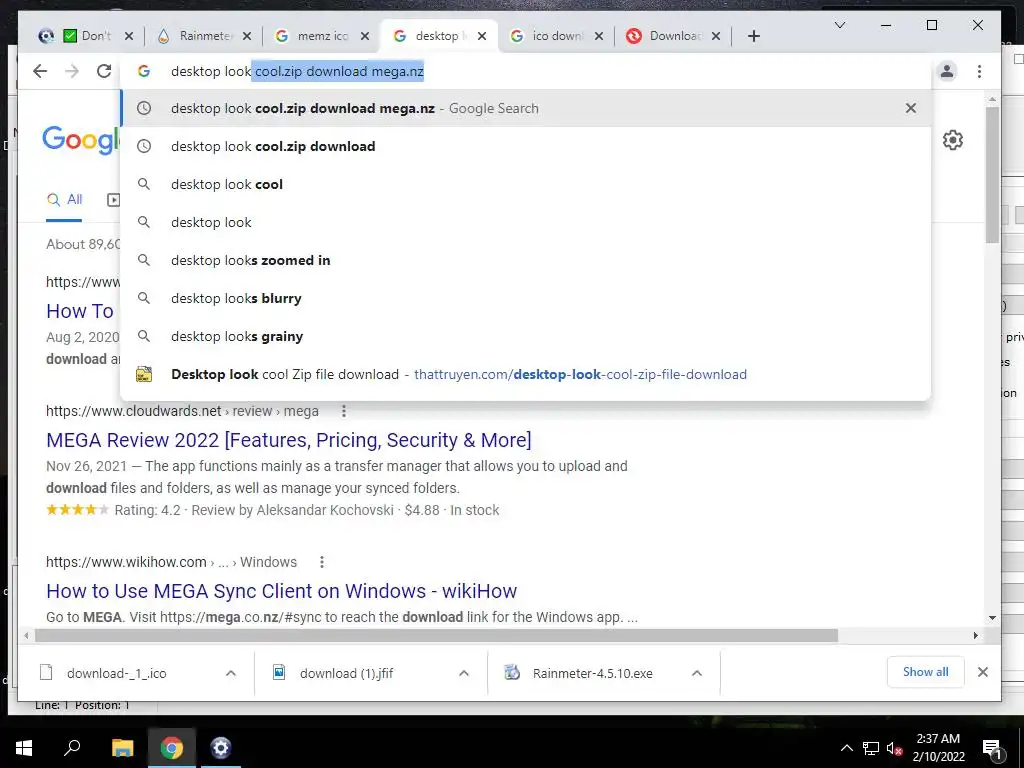Open downloaded download (1).jfif file
Image resolution: width=1024 pixels, height=768 pixels.
click(346, 673)
